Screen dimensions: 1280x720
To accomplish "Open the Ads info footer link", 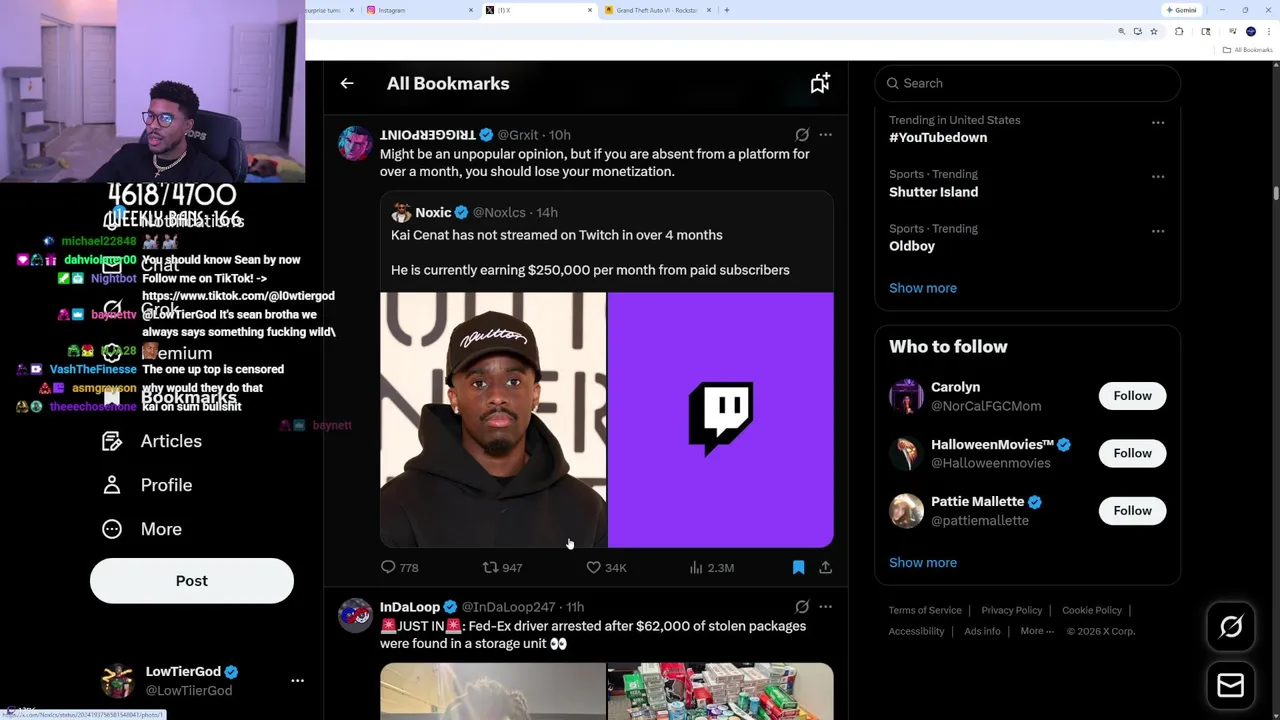I will (x=982, y=631).
